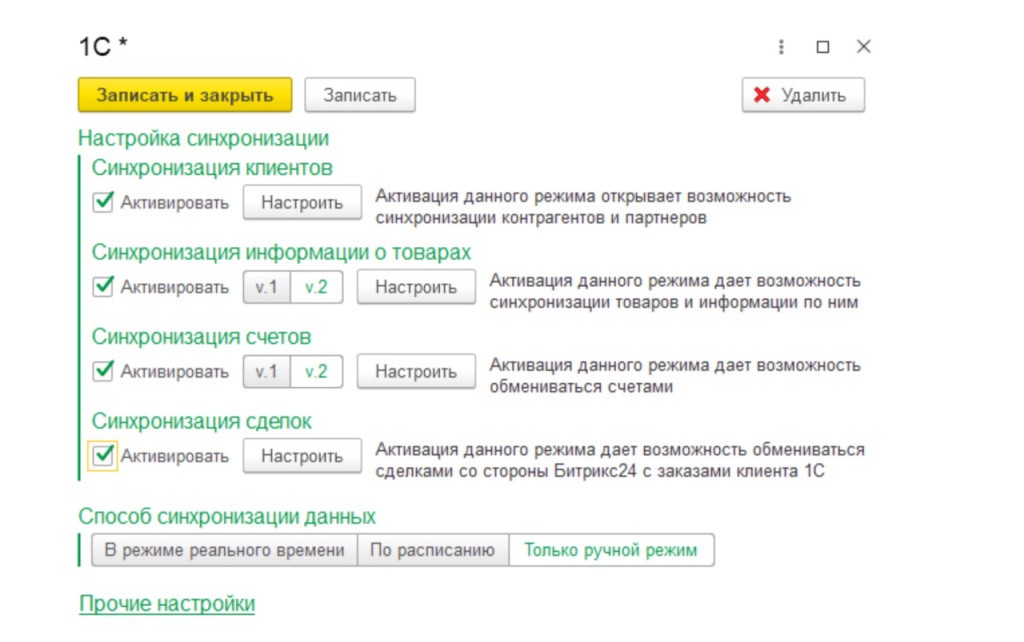Open Настроить for Синхронизация счетов
This screenshot has width=1024, height=642.
click(415, 371)
